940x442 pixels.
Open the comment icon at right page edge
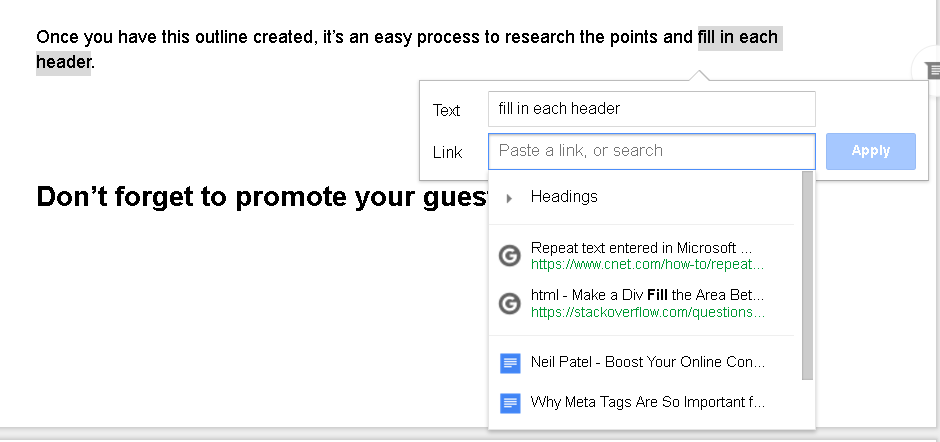click(x=932, y=70)
